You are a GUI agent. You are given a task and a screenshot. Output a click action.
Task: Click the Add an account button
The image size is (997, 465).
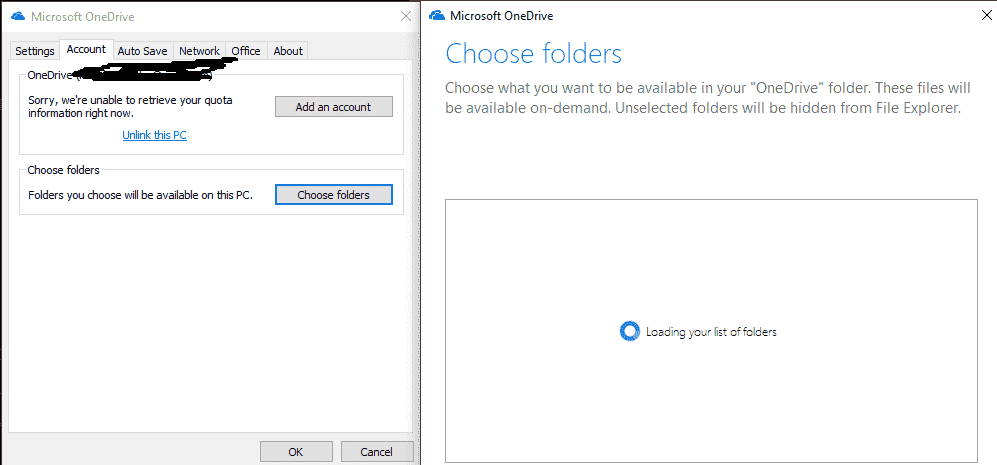tap(334, 107)
